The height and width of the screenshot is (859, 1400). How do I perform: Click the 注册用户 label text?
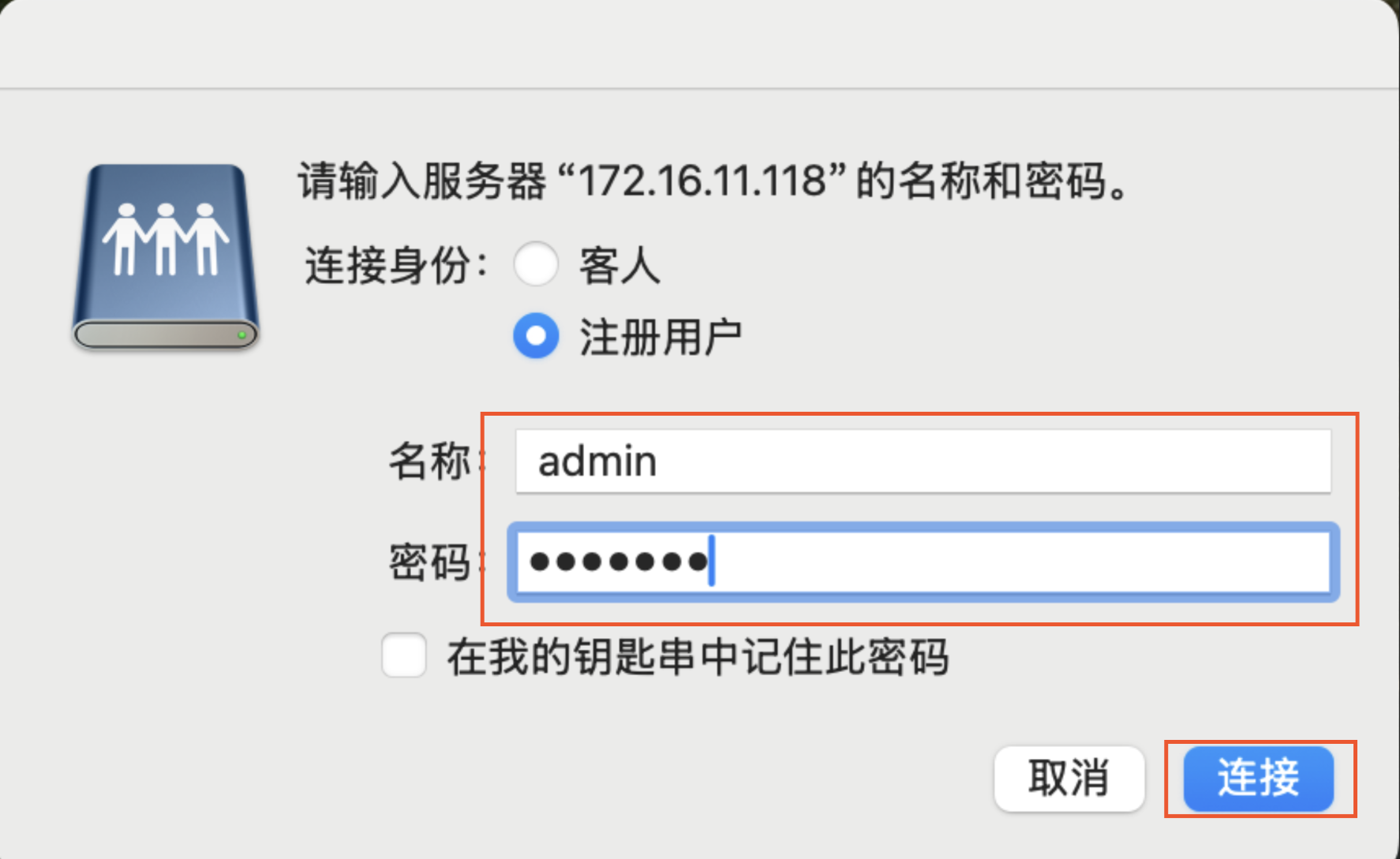[x=661, y=338]
